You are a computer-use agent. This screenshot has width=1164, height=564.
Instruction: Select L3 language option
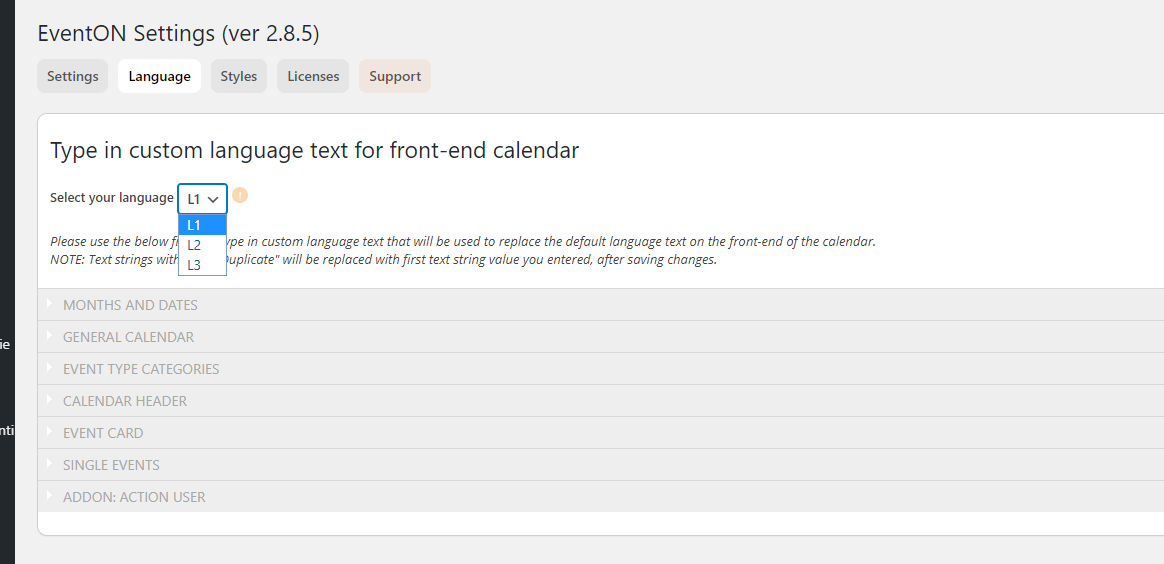click(x=194, y=265)
